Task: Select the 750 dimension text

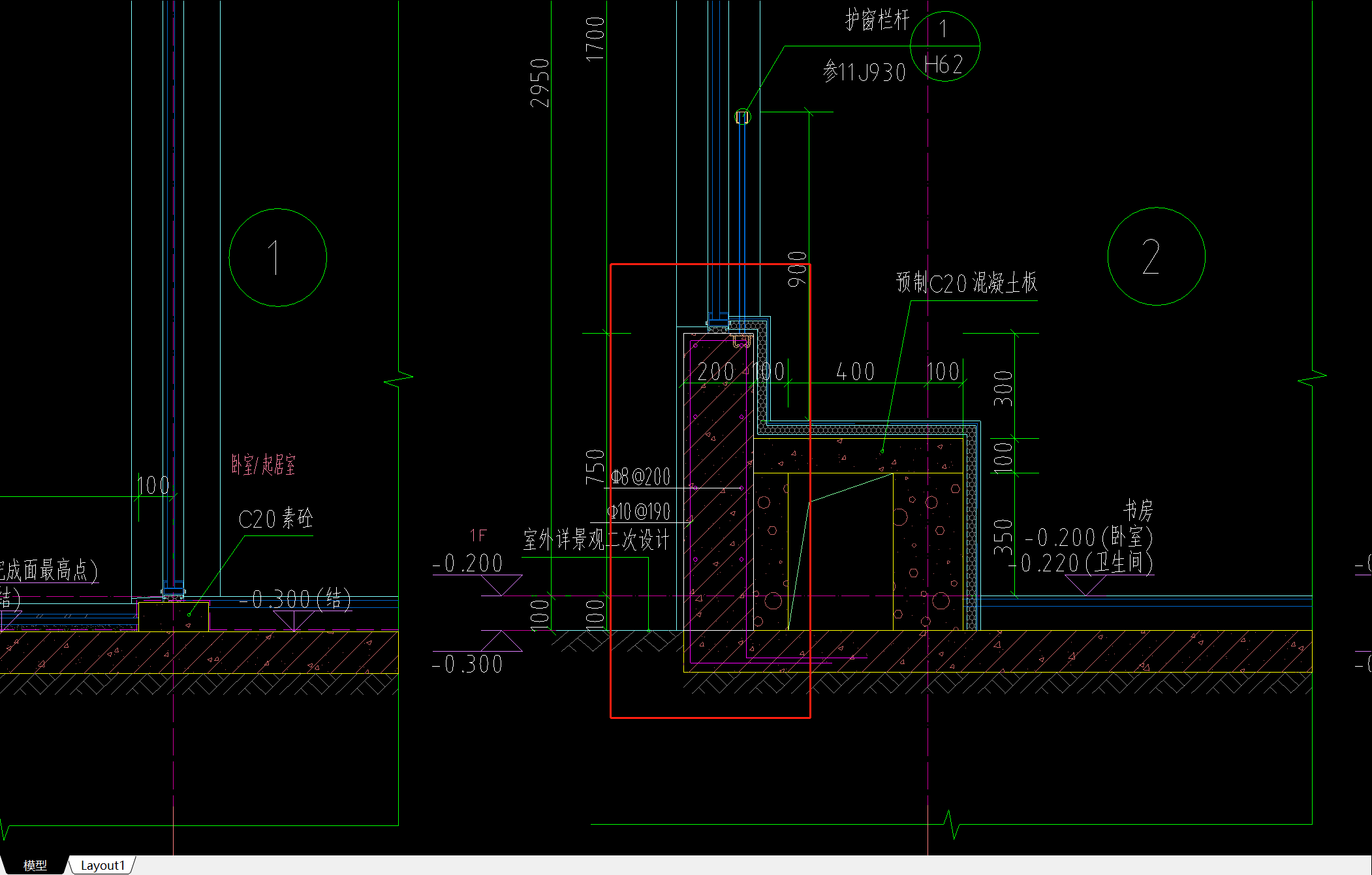Action: 595,466
